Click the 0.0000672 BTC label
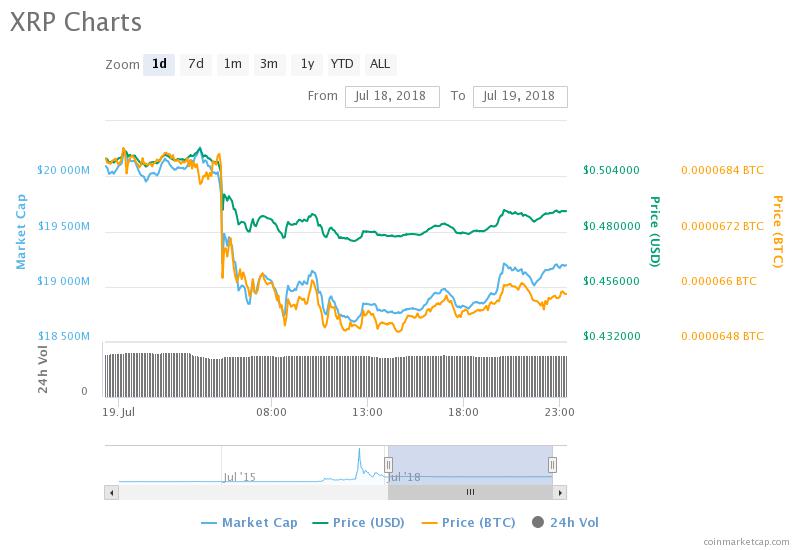The image size is (800, 550). (722, 226)
